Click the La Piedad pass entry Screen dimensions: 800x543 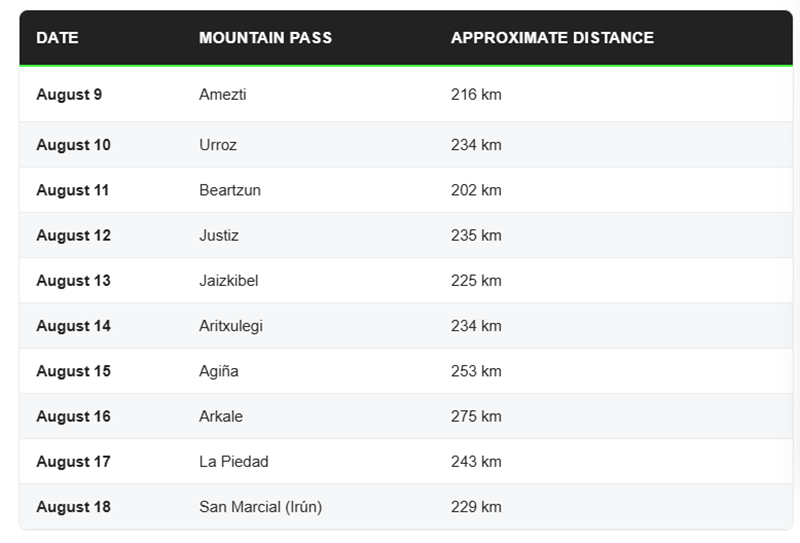pos(234,461)
